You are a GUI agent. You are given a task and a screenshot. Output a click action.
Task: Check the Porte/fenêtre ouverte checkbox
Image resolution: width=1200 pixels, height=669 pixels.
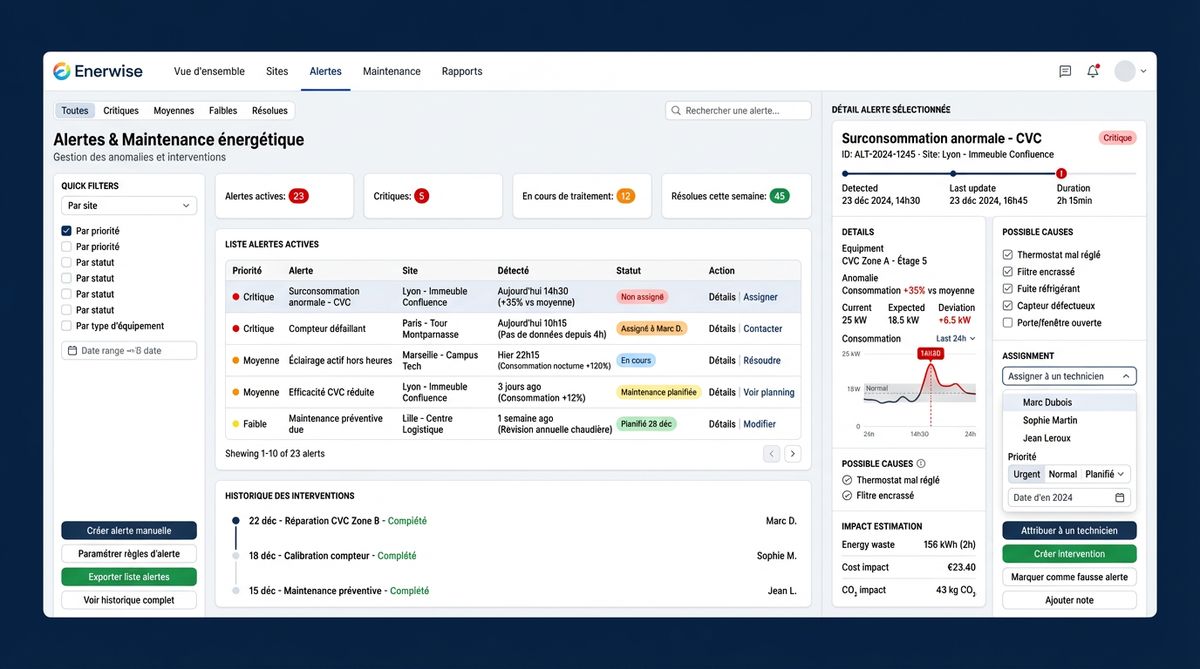point(1008,323)
